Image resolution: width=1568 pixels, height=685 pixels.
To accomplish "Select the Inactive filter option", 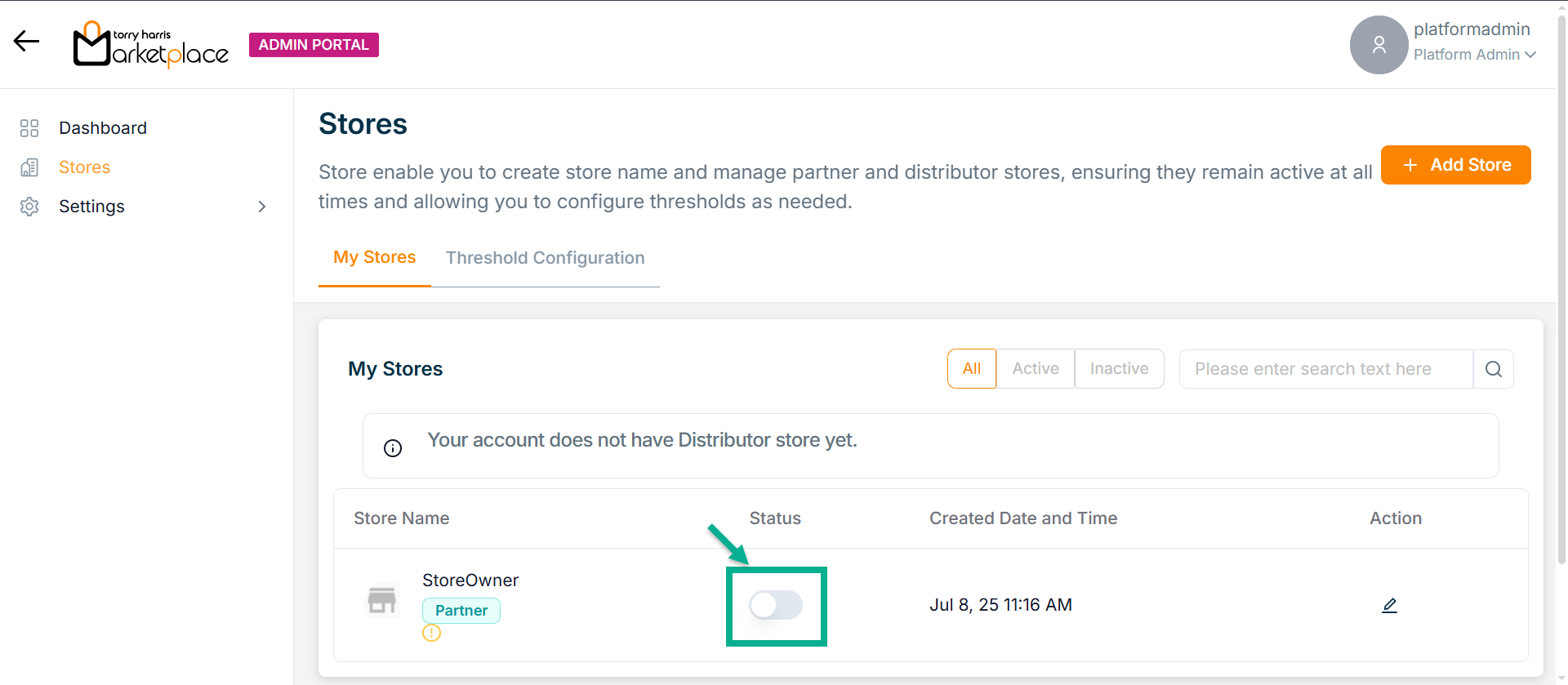I will point(1119,369).
